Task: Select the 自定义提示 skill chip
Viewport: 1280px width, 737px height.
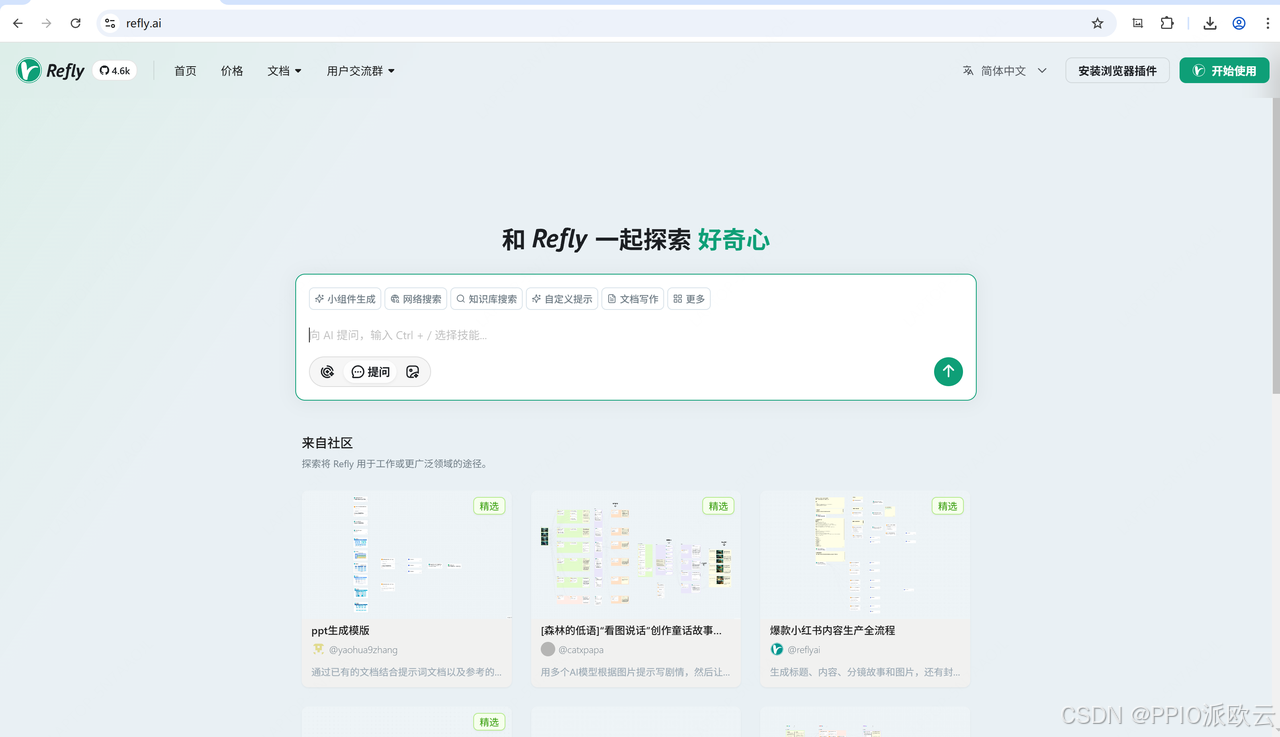Action: pos(562,299)
